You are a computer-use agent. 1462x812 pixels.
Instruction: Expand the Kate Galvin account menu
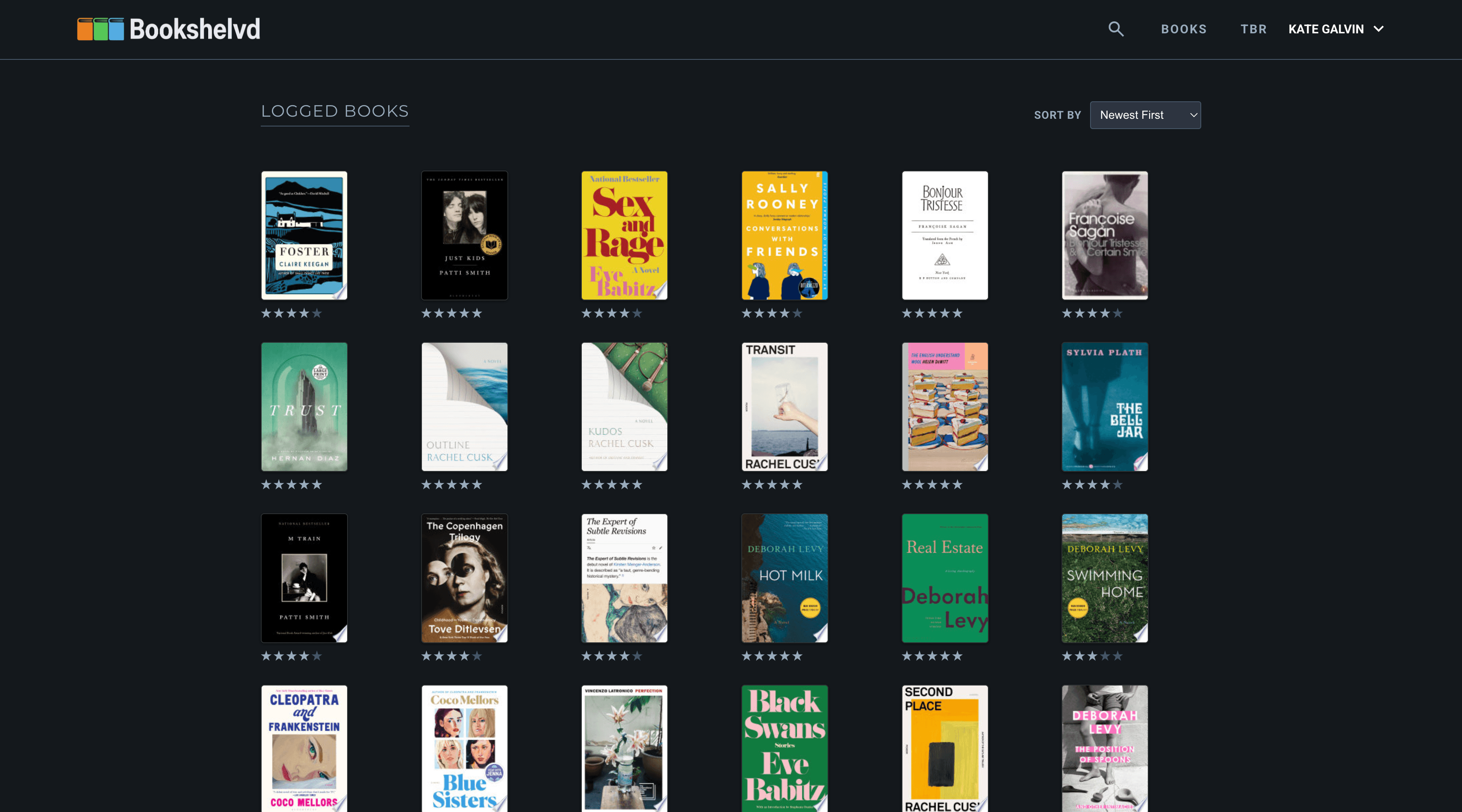(1336, 29)
